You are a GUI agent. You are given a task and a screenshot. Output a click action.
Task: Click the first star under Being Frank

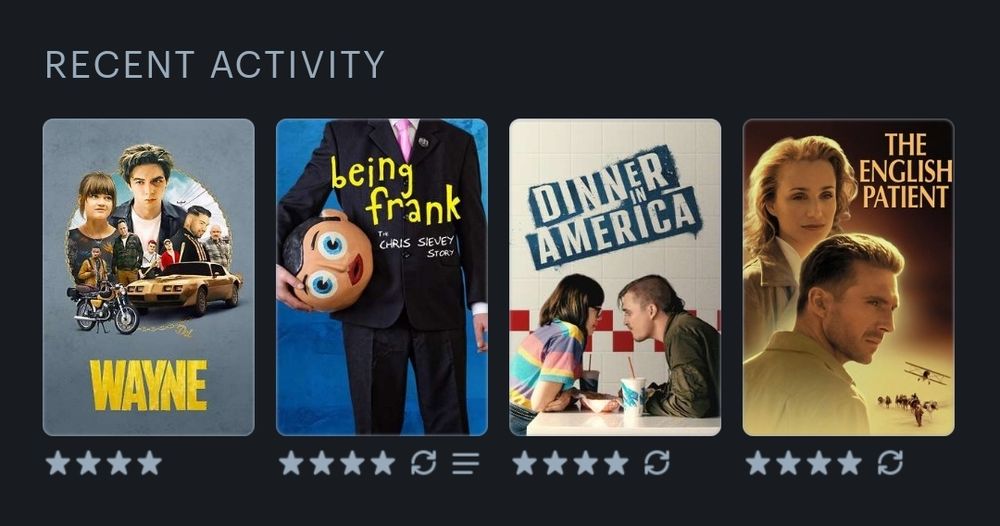point(291,463)
